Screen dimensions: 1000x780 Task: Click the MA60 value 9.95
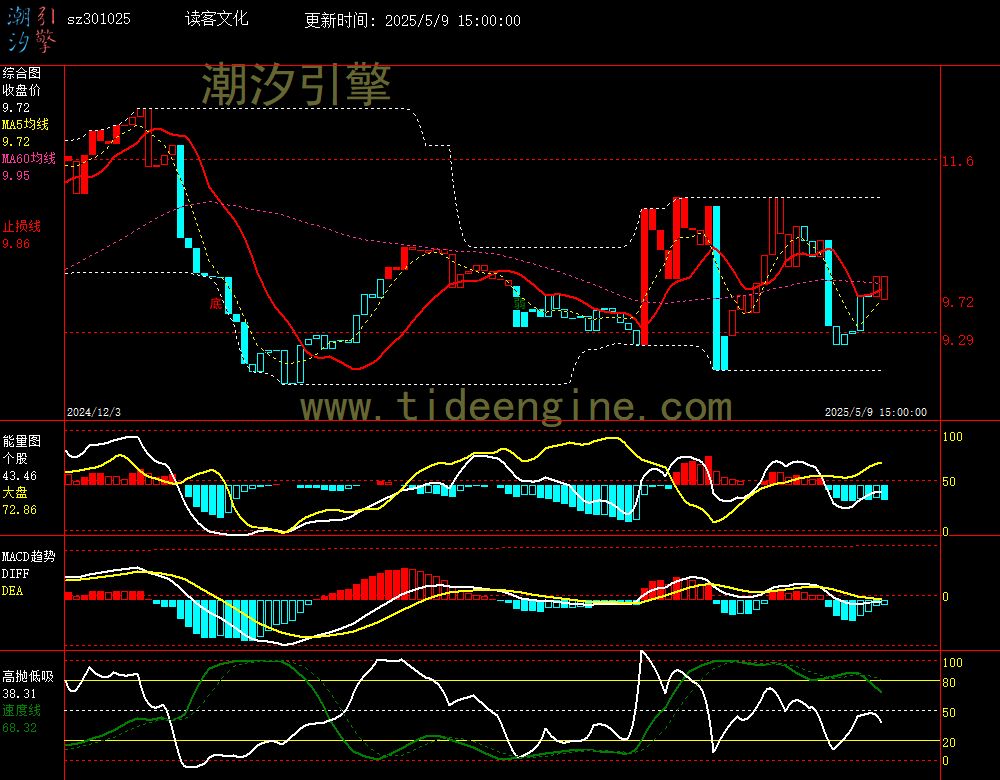[x=16, y=175]
